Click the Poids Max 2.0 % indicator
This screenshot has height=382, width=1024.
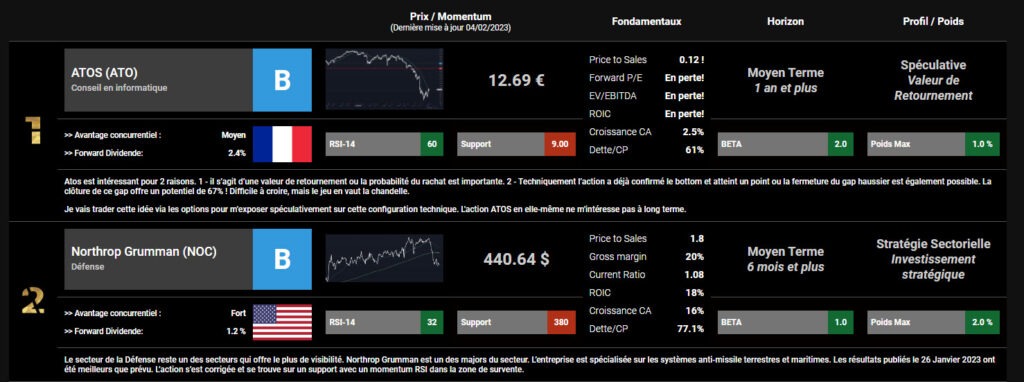click(933, 322)
